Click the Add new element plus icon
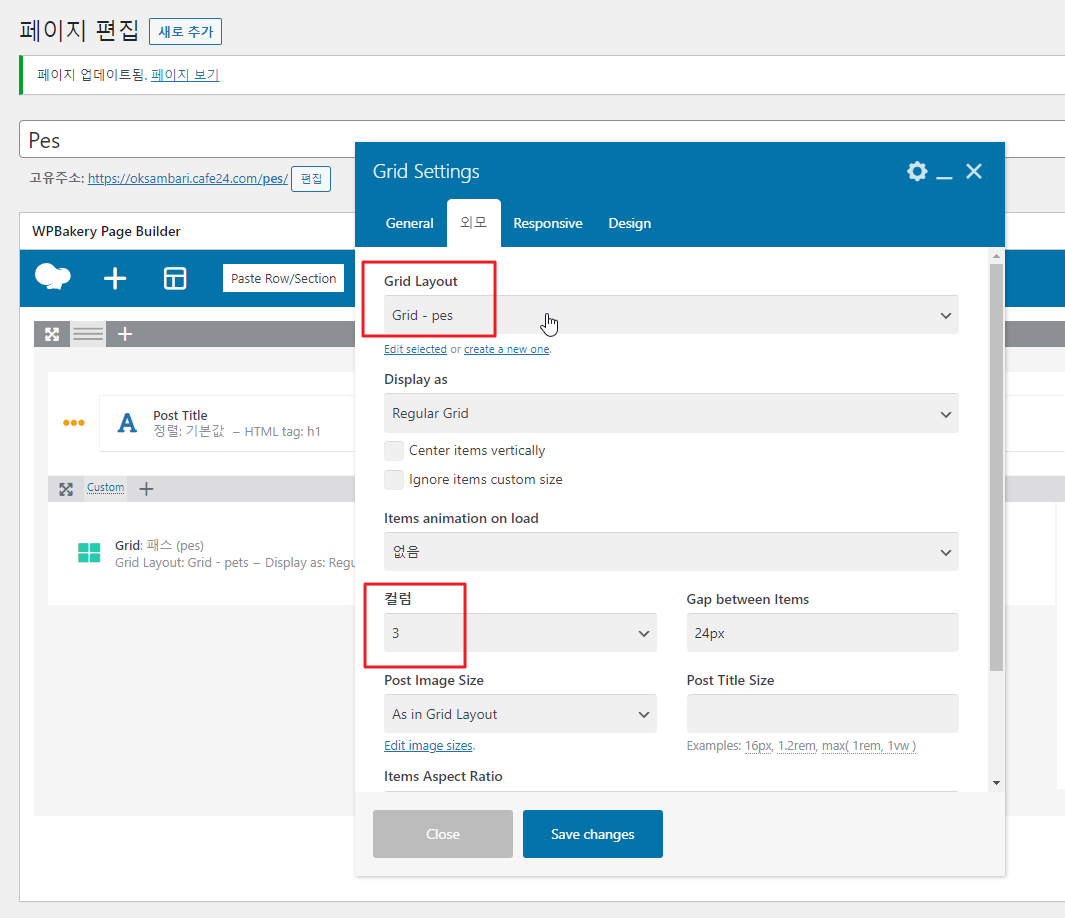The width and height of the screenshot is (1065, 918). (x=115, y=278)
